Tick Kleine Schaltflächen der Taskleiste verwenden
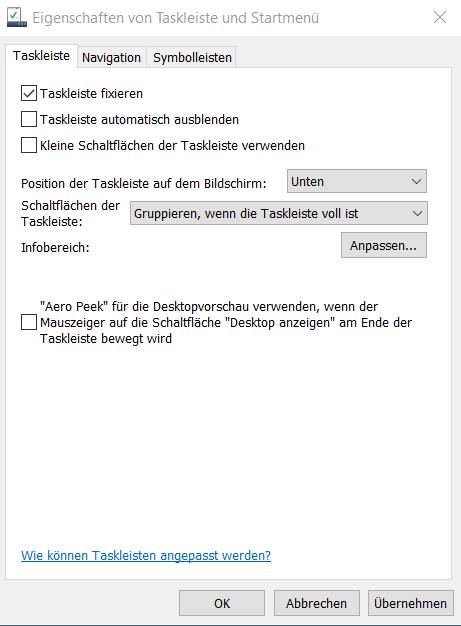The height and width of the screenshot is (626, 461). [29, 145]
